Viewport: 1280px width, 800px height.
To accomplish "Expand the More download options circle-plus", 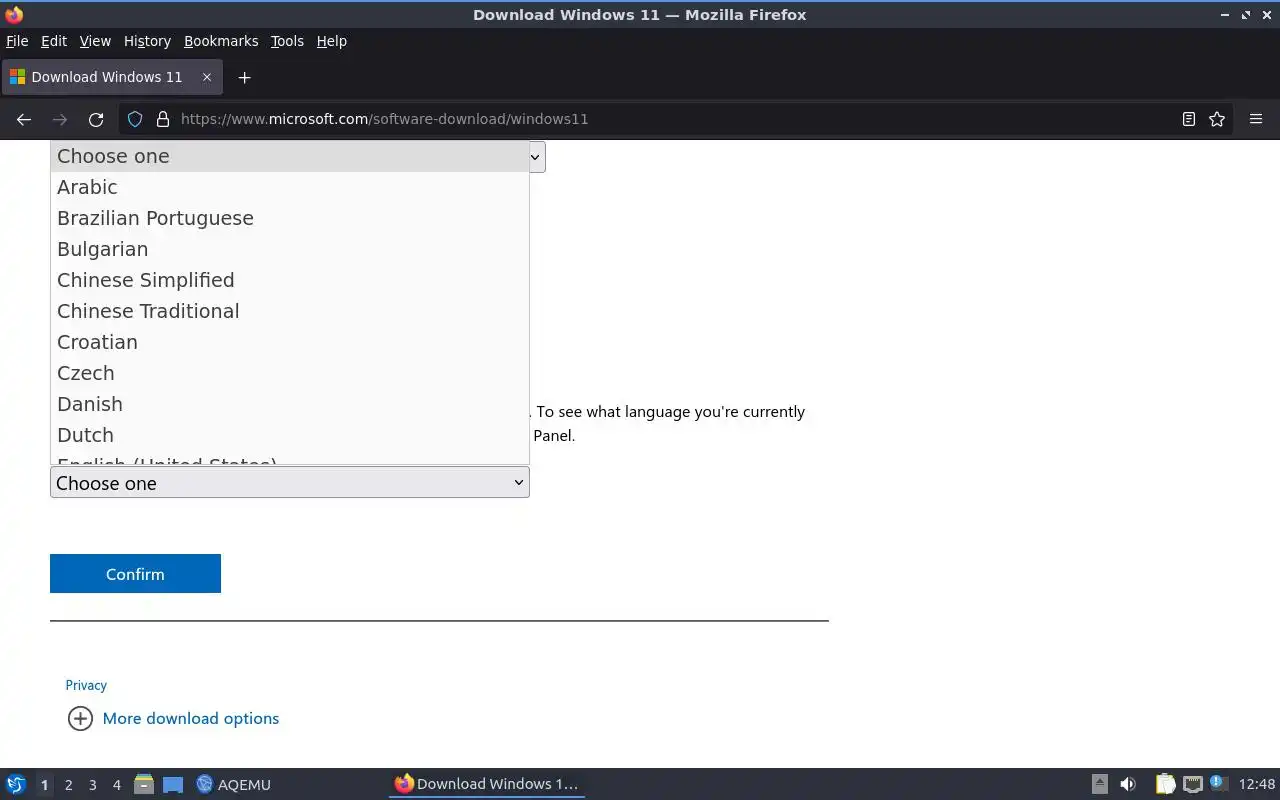I will pos(80,718).
